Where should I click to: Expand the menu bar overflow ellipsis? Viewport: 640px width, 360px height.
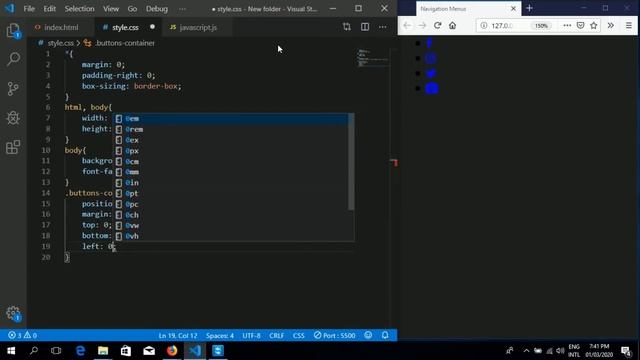[x=182, y=9]
